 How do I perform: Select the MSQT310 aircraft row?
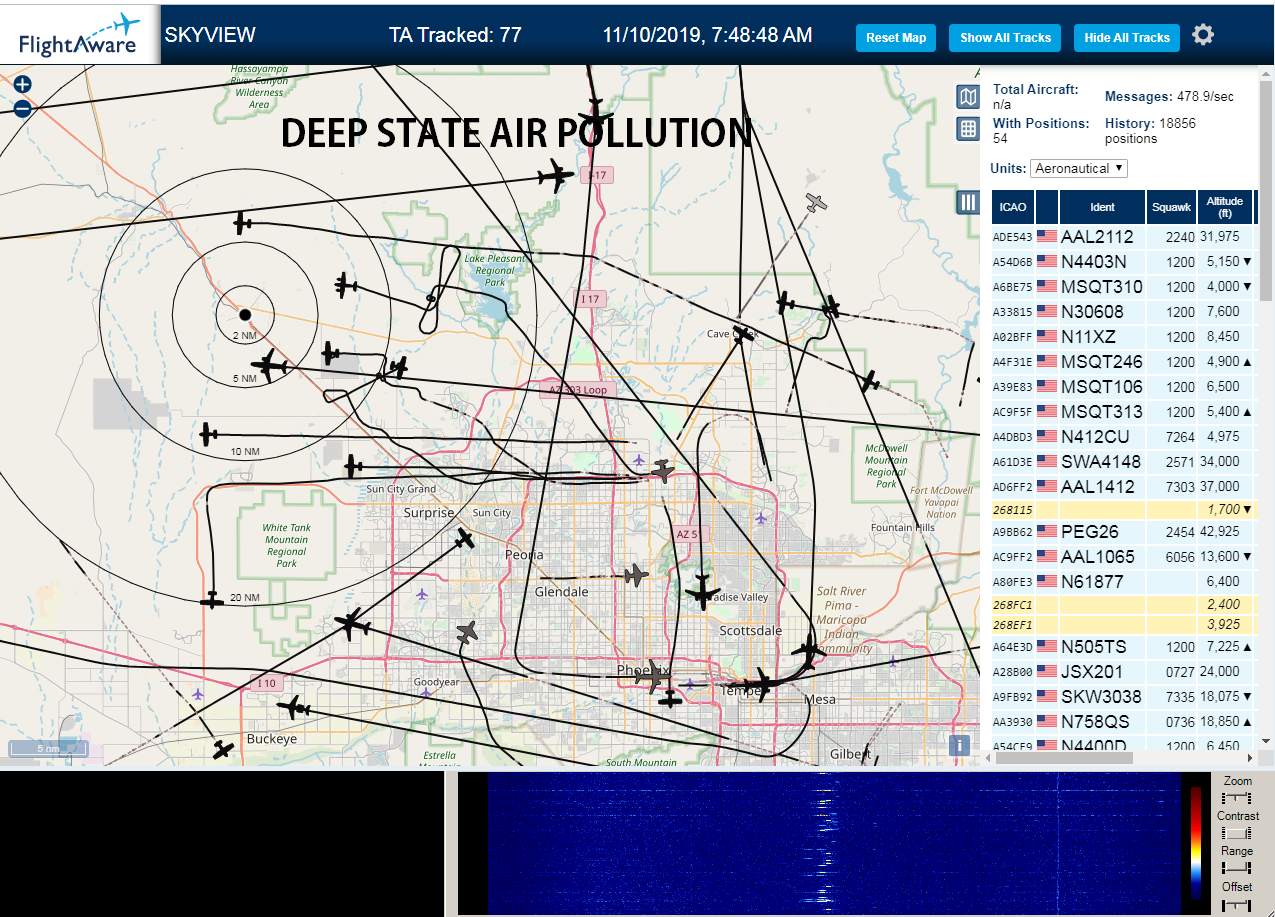click(1124, 286)
